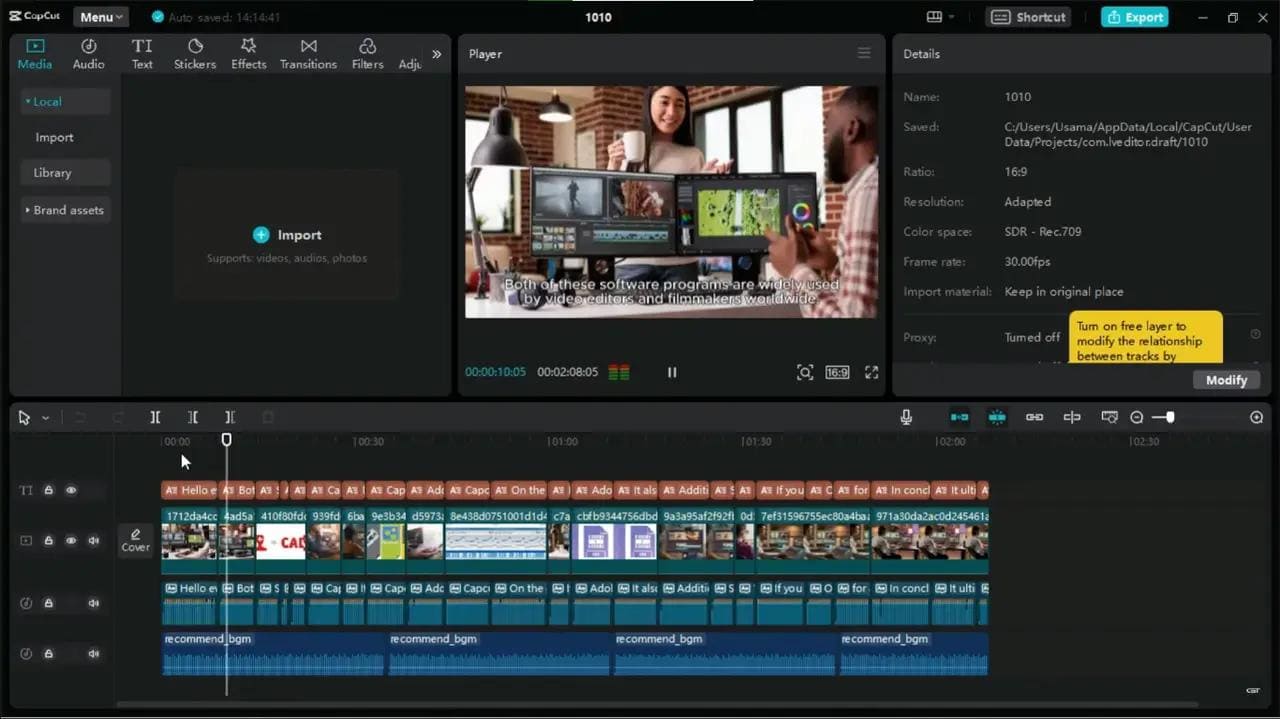The height and width of the screenshot is (719, 1280).
Task: Click the timeline zoom slider handle
Action: (x=1170, y=417)
